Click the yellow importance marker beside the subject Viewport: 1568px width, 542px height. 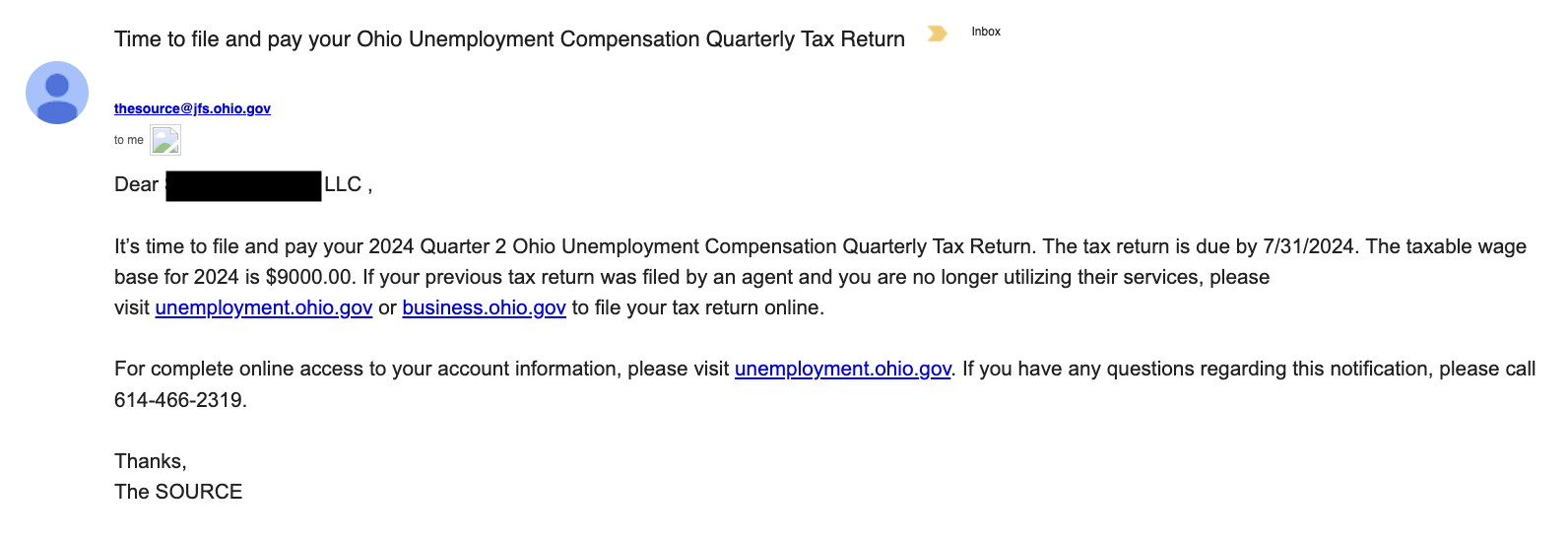(937, 34)
